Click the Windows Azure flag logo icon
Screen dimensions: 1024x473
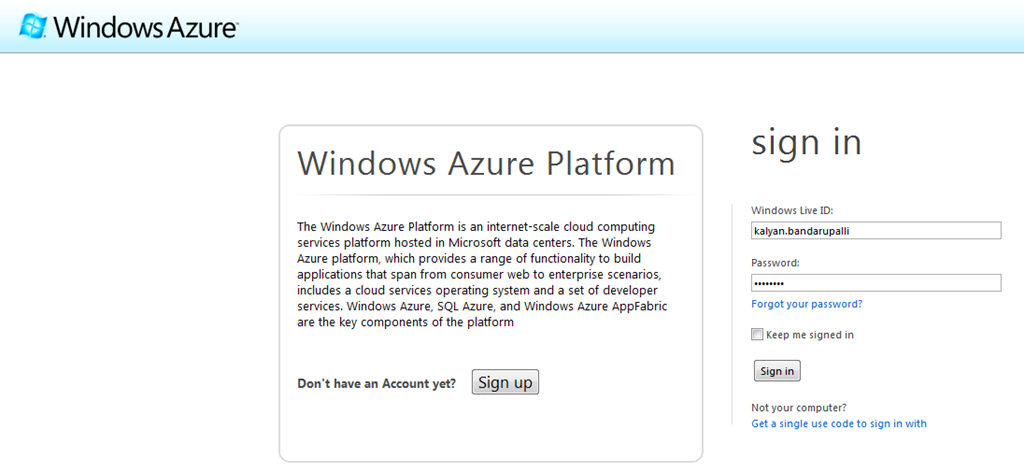(x=33, y=26)
